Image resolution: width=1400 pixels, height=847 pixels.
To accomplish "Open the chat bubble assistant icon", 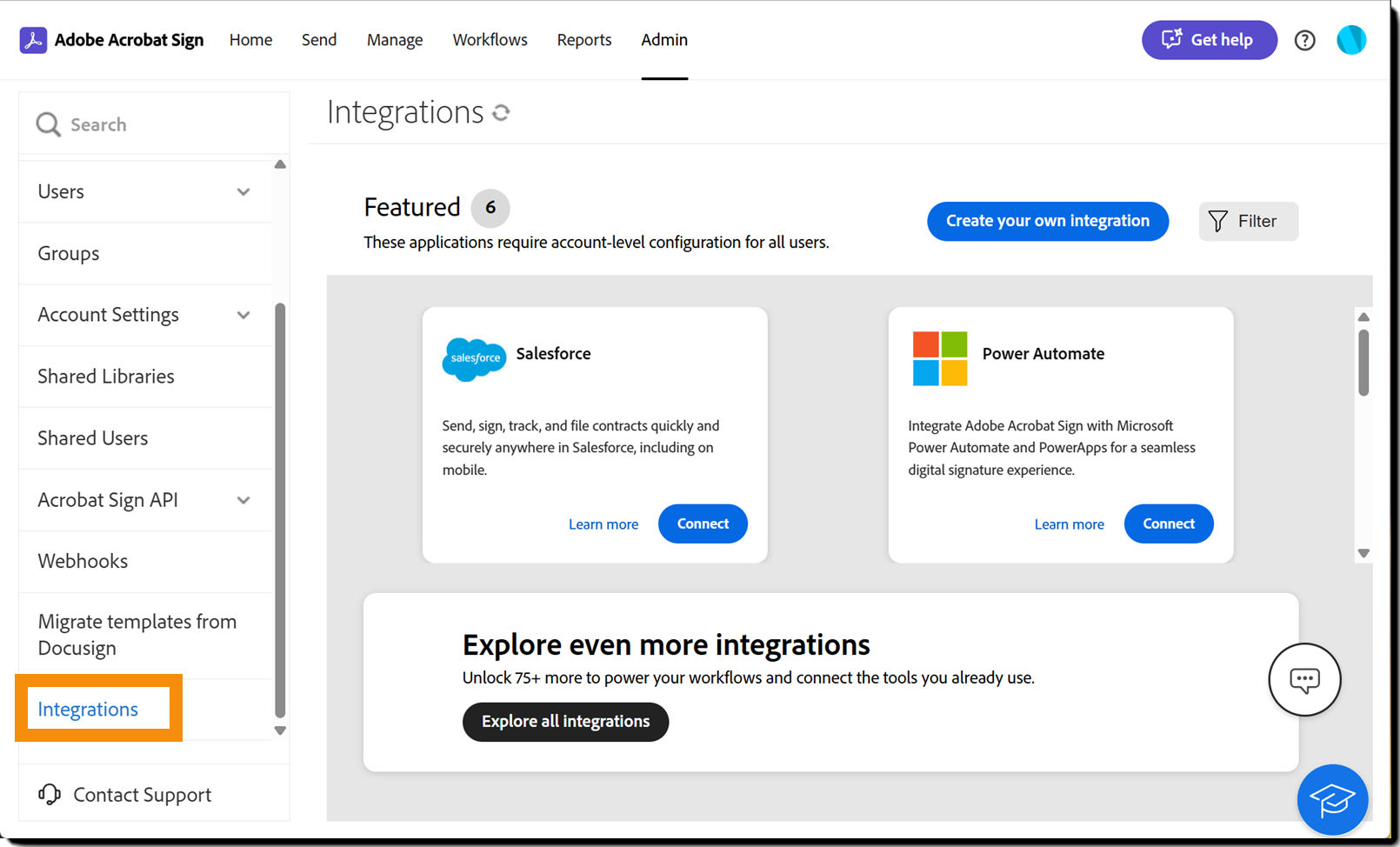I will (1304, 680).
